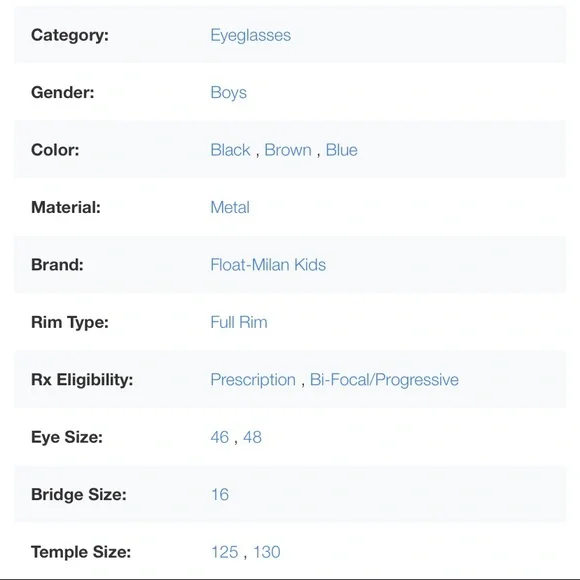The height and width of the screenshot is (580, 580).
Task: Choose eye size 48
Action: point(252,437)
